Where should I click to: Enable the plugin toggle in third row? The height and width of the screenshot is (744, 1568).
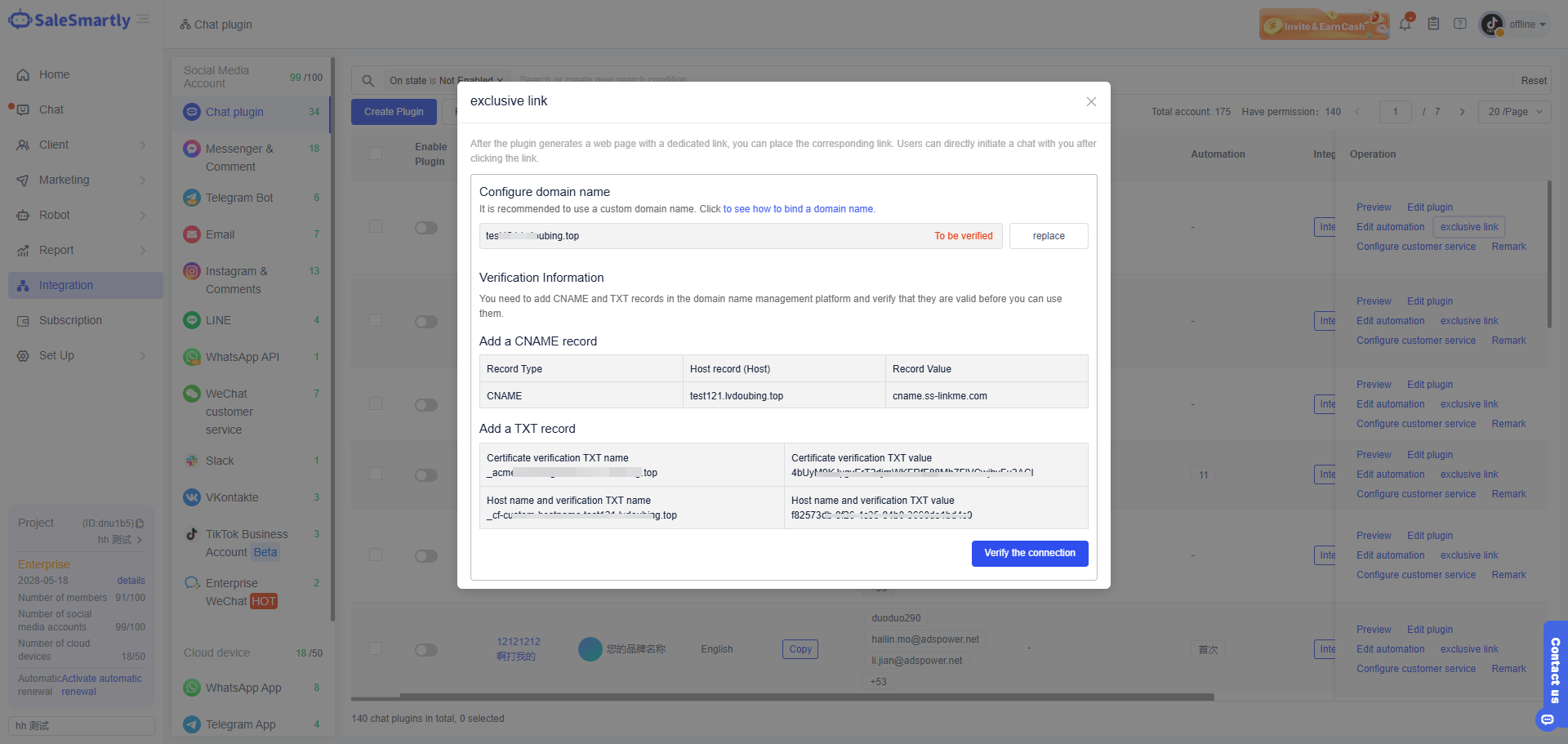coord(426,405)
